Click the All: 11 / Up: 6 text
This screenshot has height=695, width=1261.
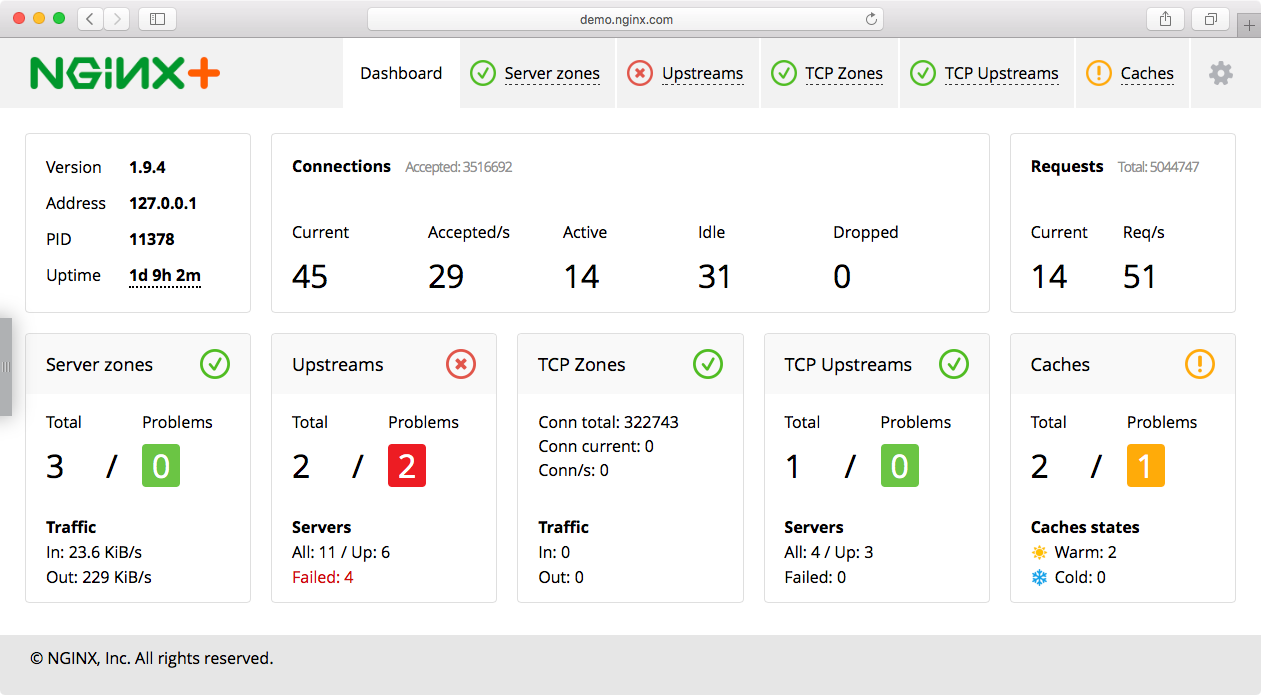[x=341, y=552]
